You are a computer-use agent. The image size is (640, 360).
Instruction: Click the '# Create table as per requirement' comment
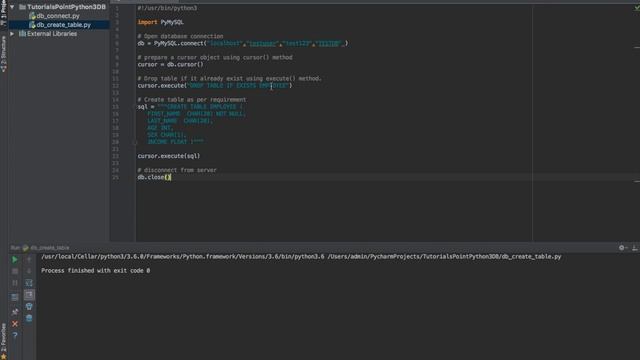click(192, 100)
